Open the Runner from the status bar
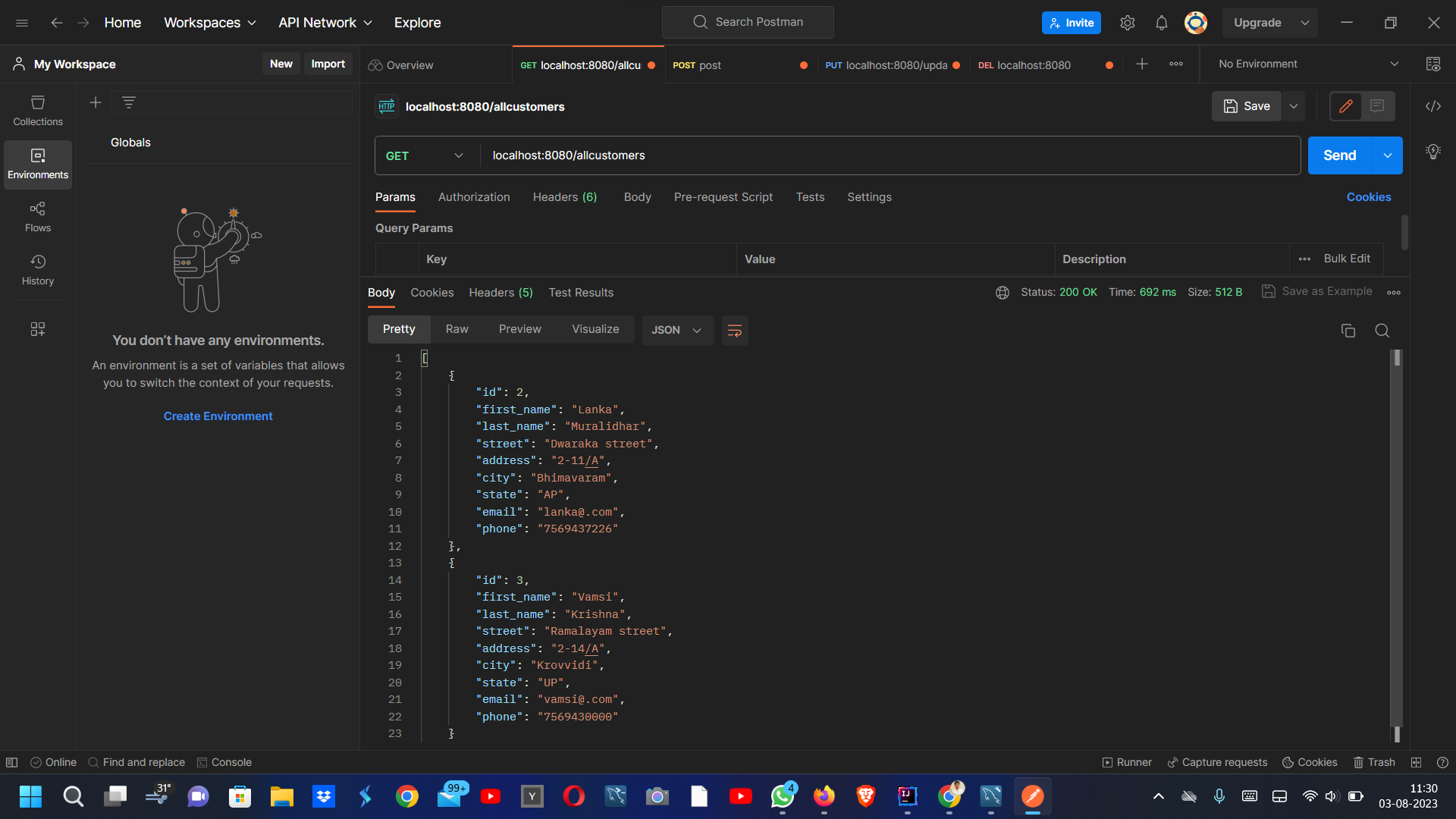 1127,762
